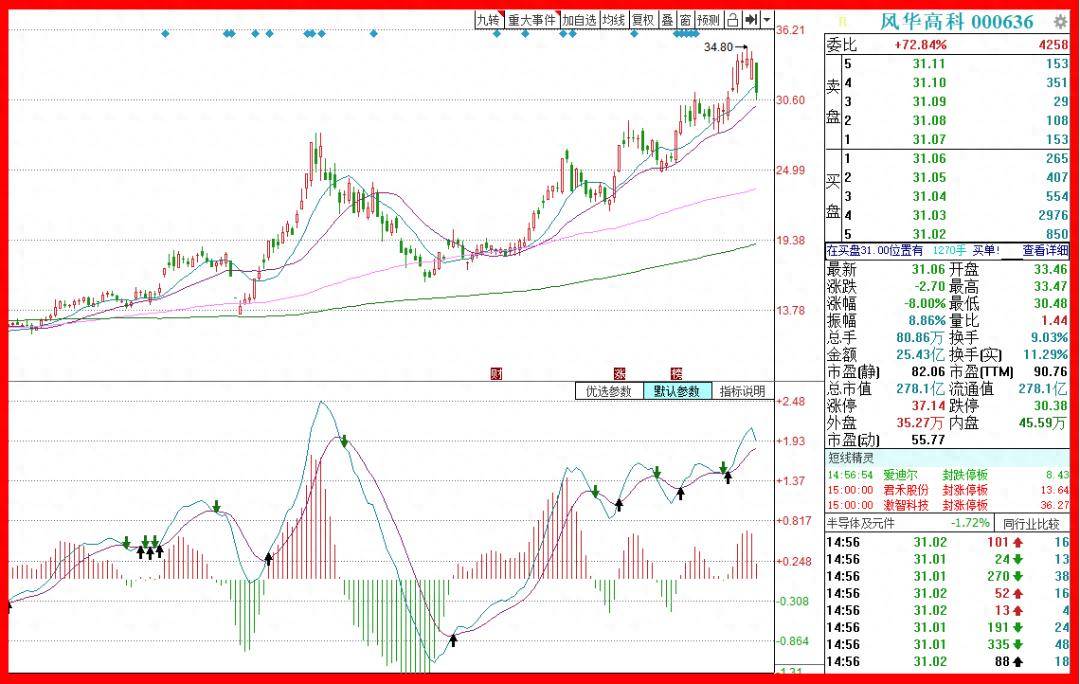Image resolution: width=1080 pixels, height=684 pixels.
Task: Click the 34.80 high price label
Action: pos(718,47)
